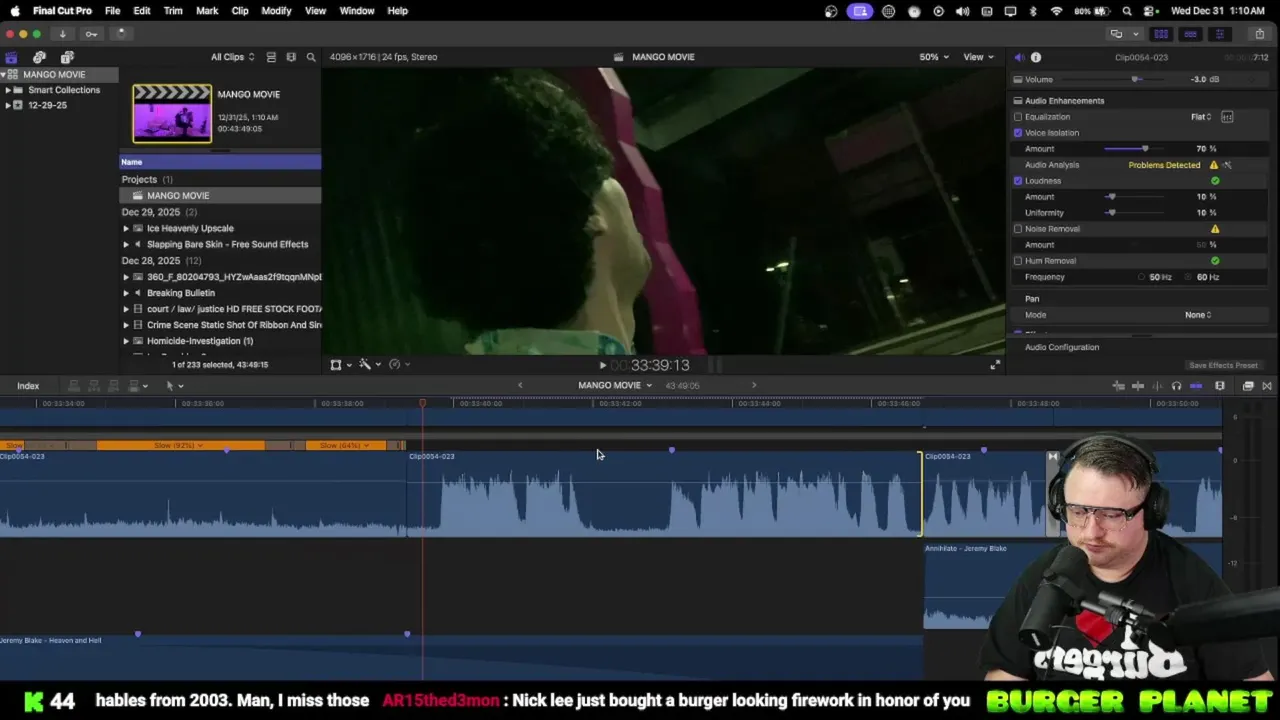
Task: Click the browser search magnifier icon
Action: tap(311, 57)
